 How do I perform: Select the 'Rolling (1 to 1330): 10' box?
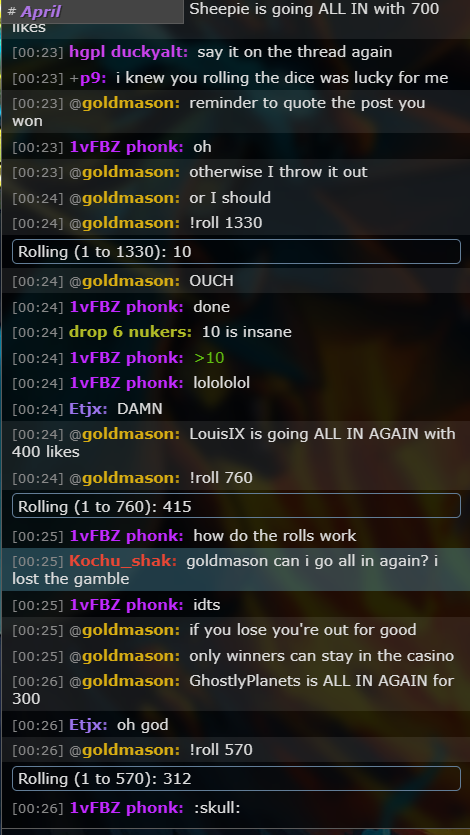tap(236, 251)
